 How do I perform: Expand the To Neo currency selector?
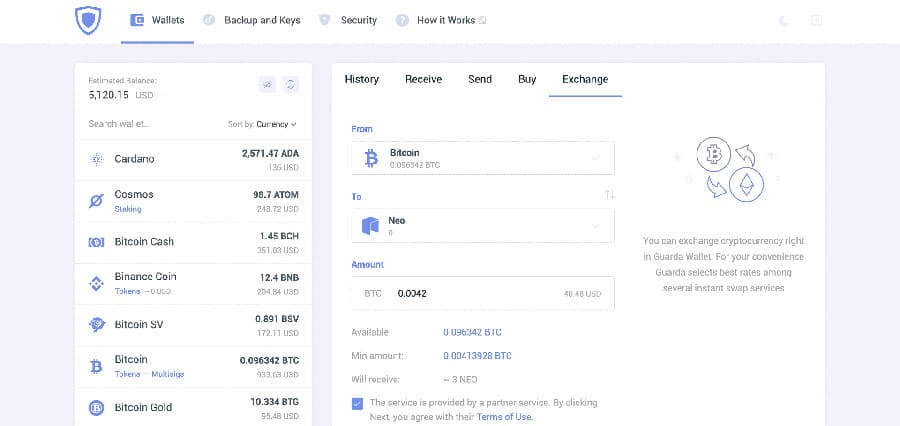(x=483, y=226)
